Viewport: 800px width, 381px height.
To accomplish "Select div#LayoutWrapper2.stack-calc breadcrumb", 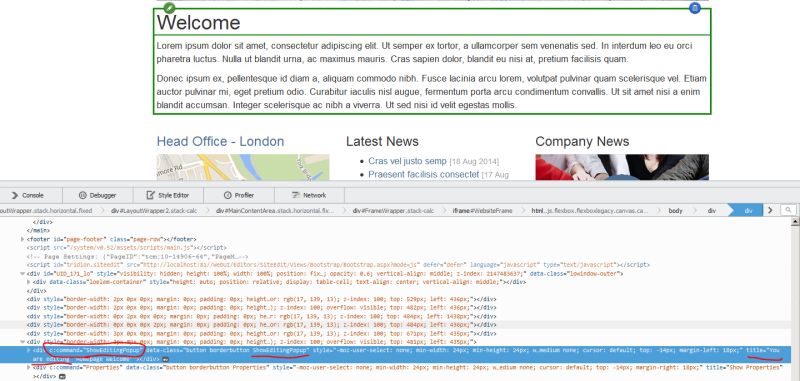I will coord(153,210).
